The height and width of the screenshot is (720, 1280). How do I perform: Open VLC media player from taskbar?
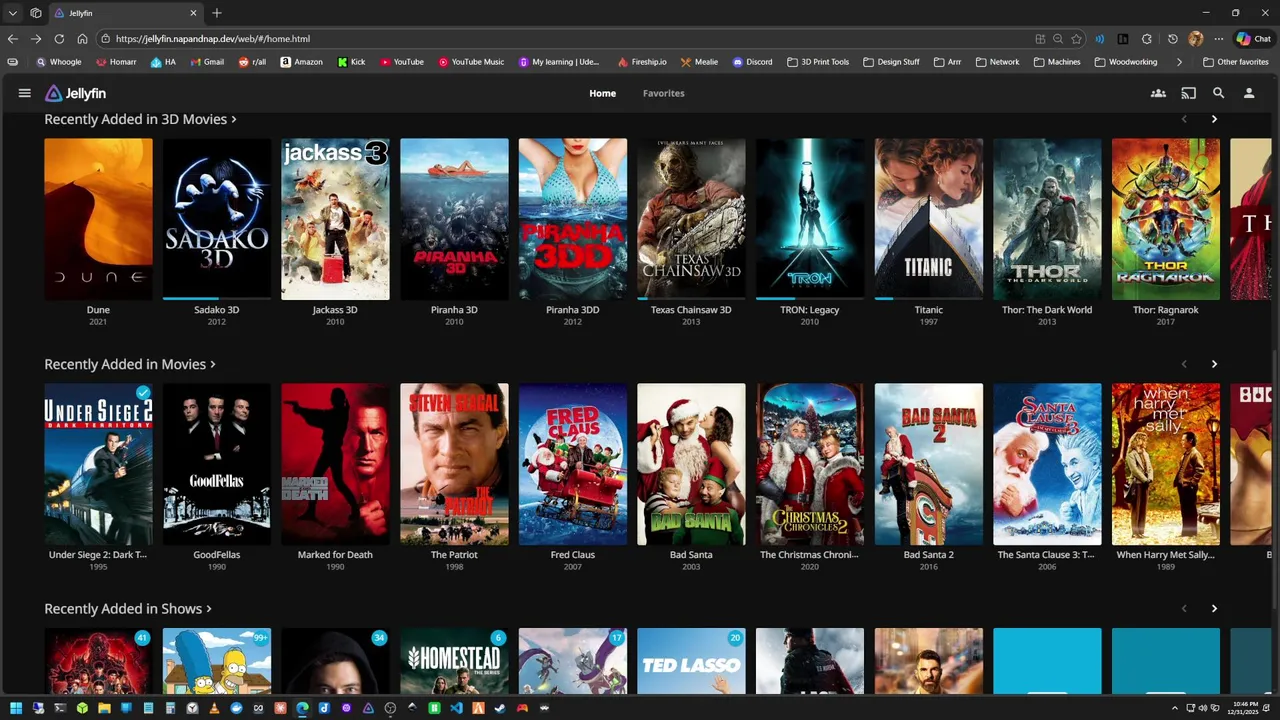coord(214,708)
